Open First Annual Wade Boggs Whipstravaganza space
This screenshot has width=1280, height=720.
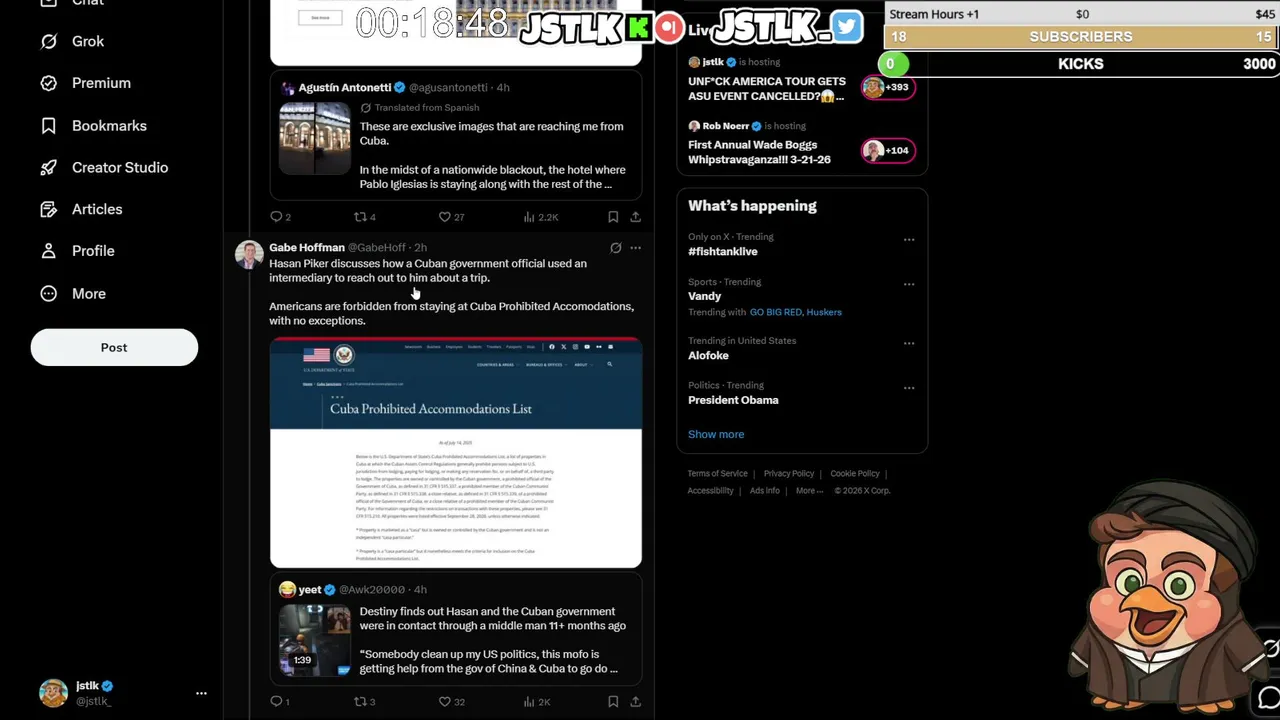tap(760, 152)
